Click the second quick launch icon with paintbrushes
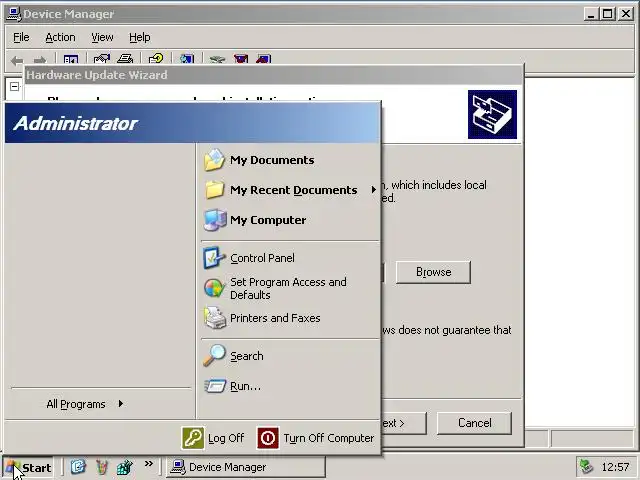Screen dimensions: 640x480 click(x=102, y=467)
